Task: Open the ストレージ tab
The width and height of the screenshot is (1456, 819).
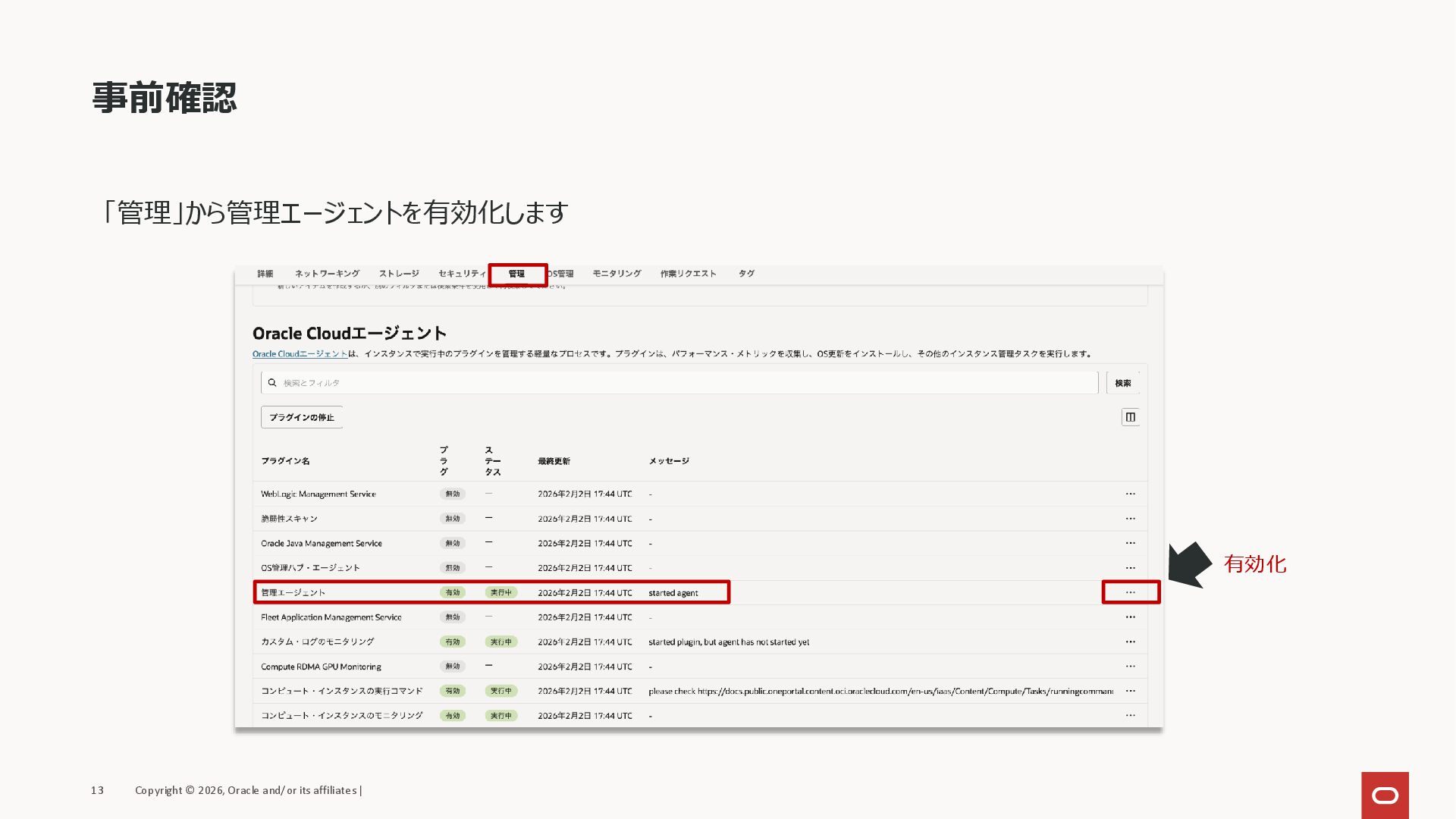Action: [x=399, y=274]
